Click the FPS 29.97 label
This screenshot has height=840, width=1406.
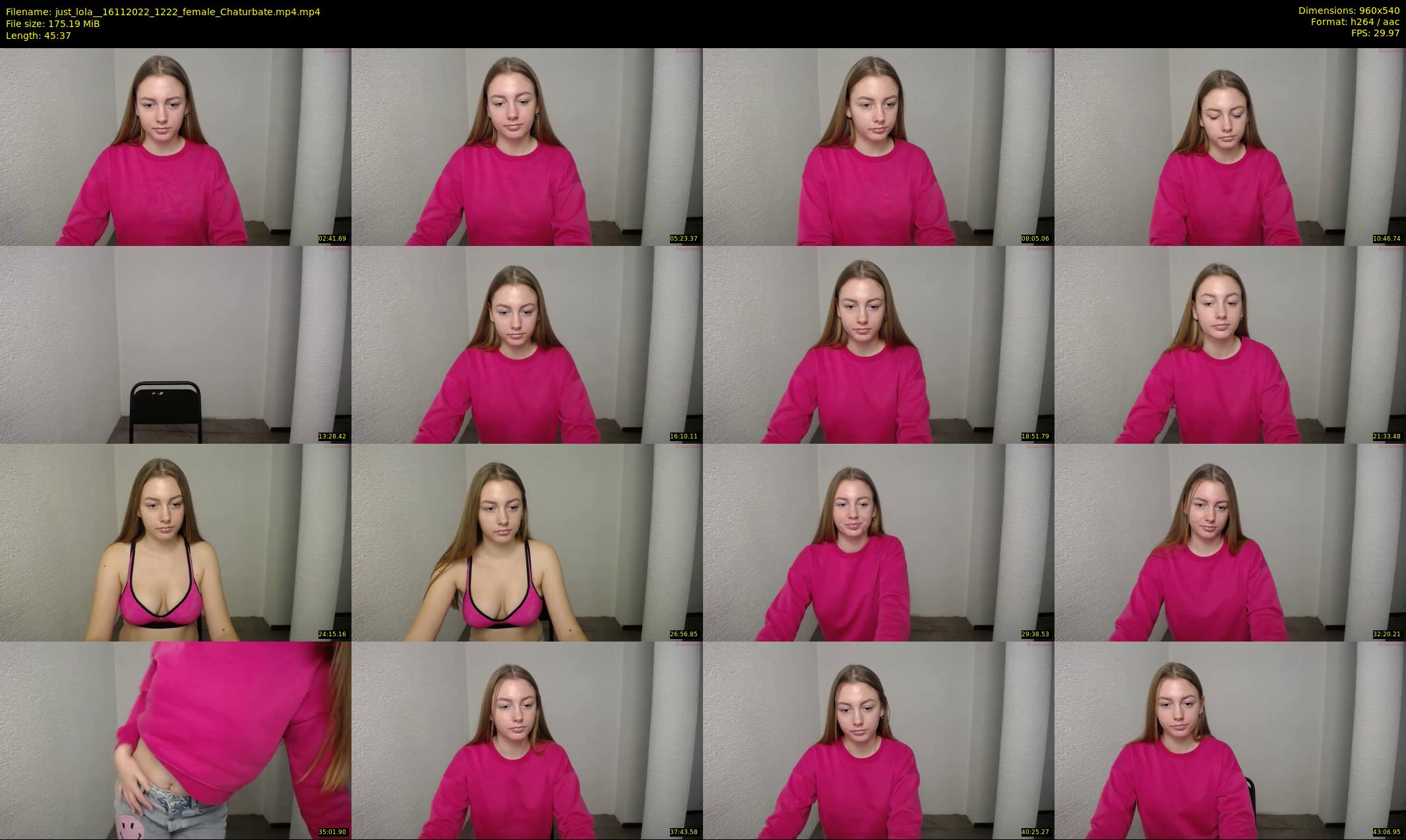click(1375, 33)
